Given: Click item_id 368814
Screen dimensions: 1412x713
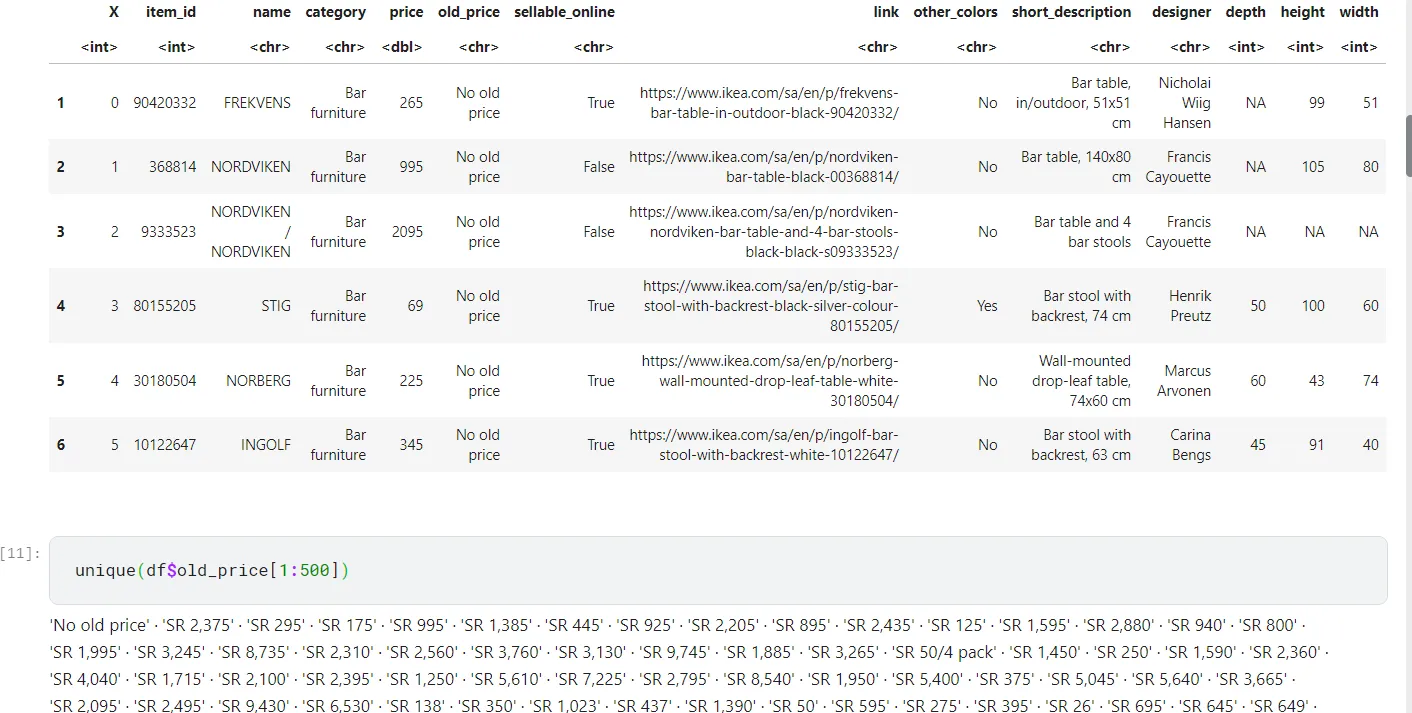Looking at the screenshot, I should coord(173,167).
